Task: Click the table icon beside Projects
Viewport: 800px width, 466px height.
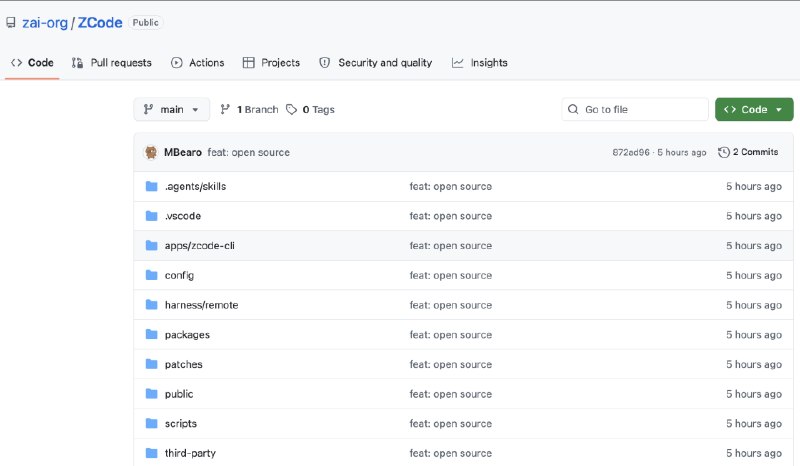Action: [248, 63]
